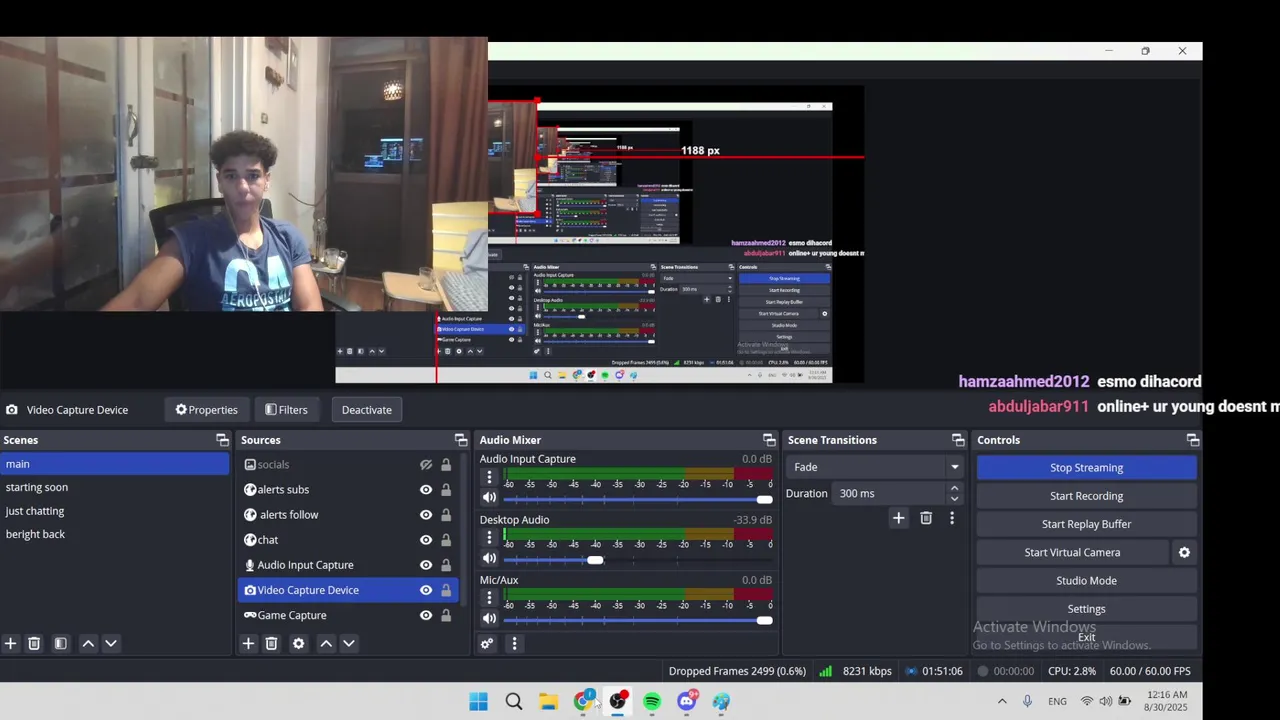Open Audio Input Capture options menu dots
Viewport: 1280px width, 720px height.
(x=489, y=477)
